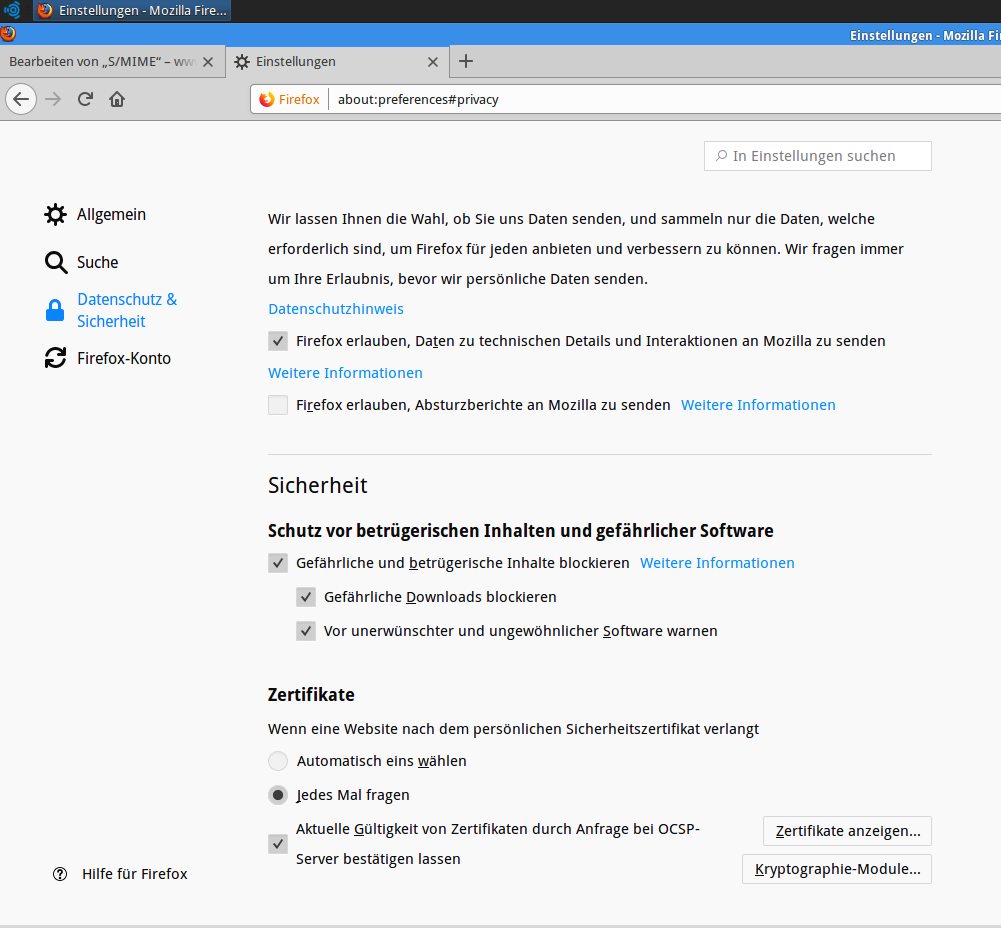Open the Datenschutzhinweis link
The image size is (1001, 928).
click(335, 309)
